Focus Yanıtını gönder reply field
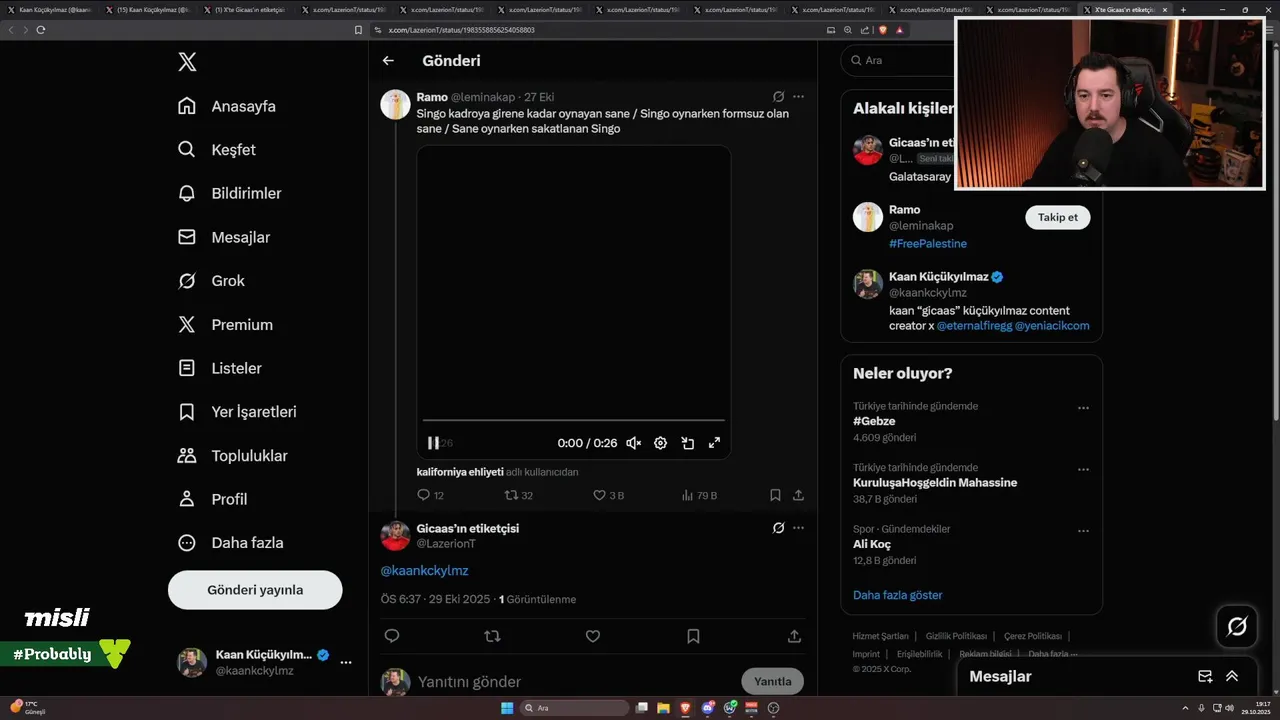Image resolution: width=1280 pixels, height=720 pixels. point(575,682)
